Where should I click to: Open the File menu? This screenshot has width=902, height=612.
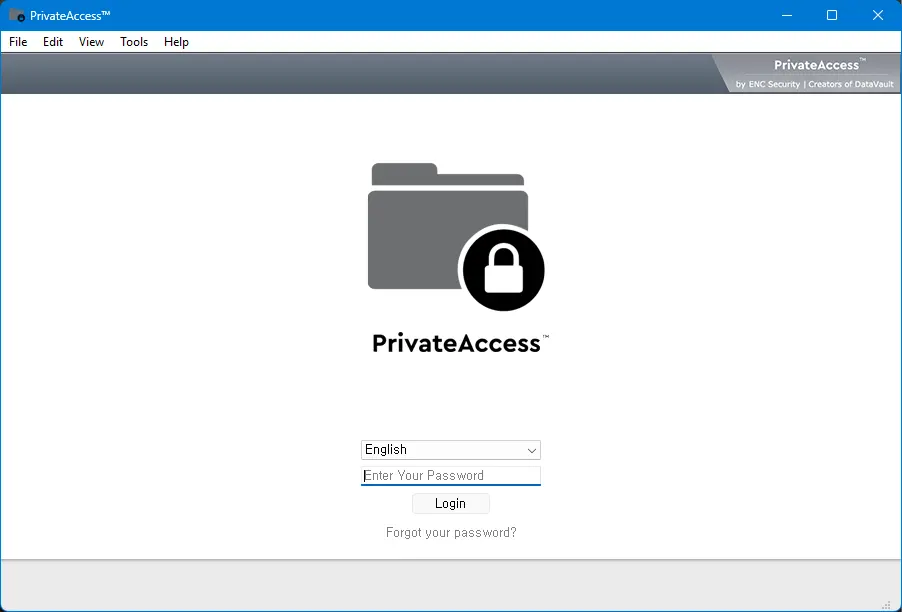(x=18, y=42)
